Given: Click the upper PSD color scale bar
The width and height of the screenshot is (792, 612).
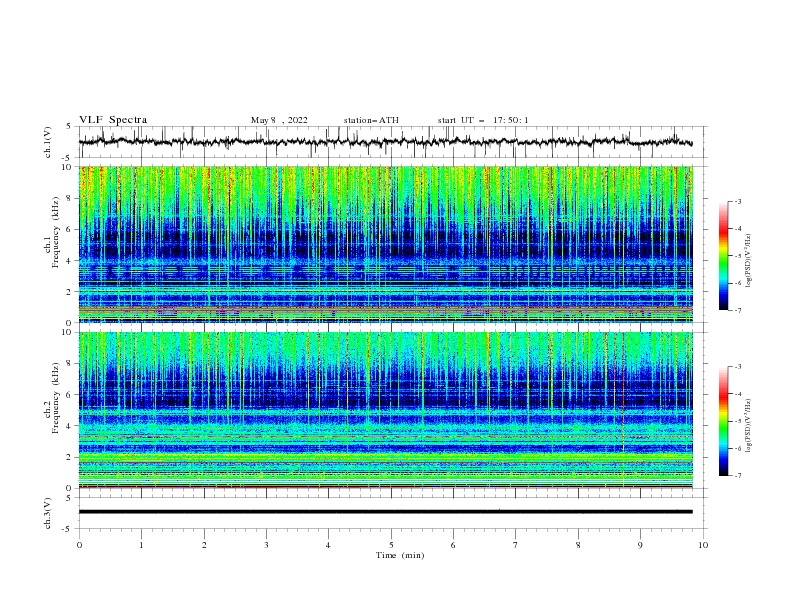Looking at the screenshot, I should [723, 256].
